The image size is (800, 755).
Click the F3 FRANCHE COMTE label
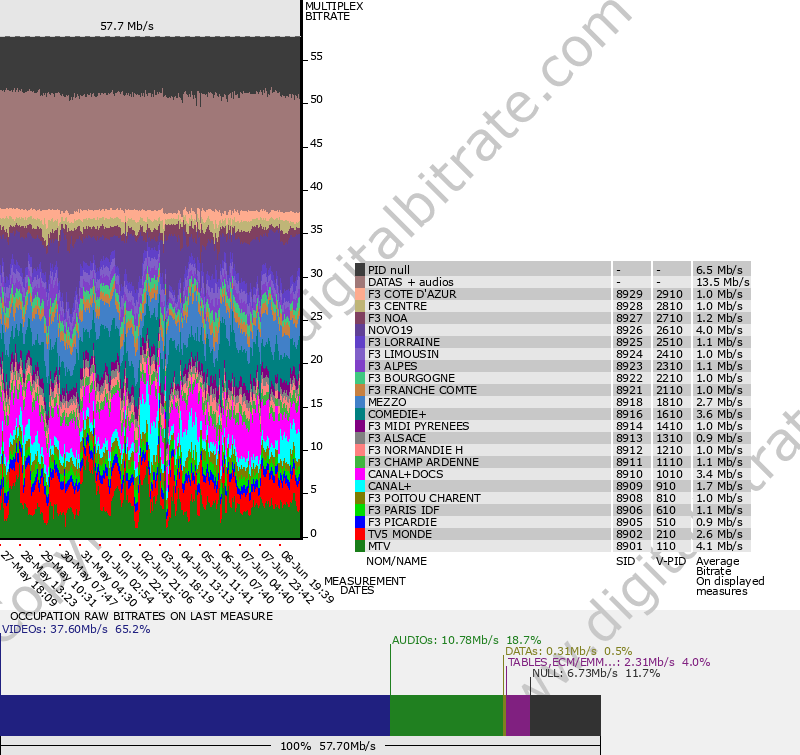(x=422, y=390)
